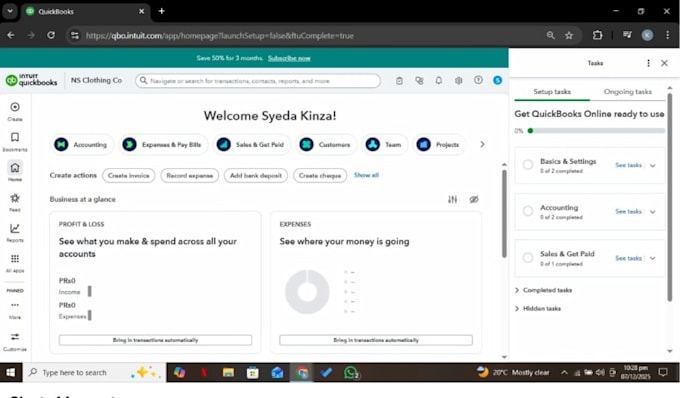Click the Tasks panel scrollbar

670,197
